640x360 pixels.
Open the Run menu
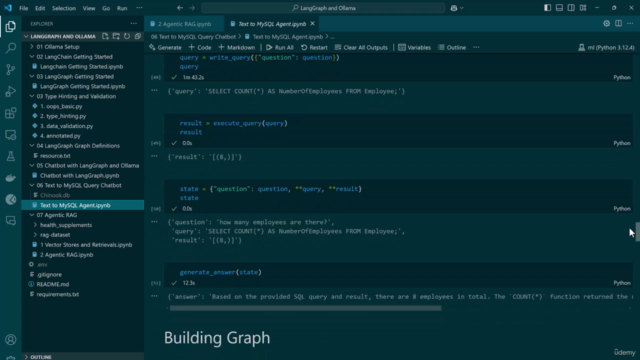(122, 8)
